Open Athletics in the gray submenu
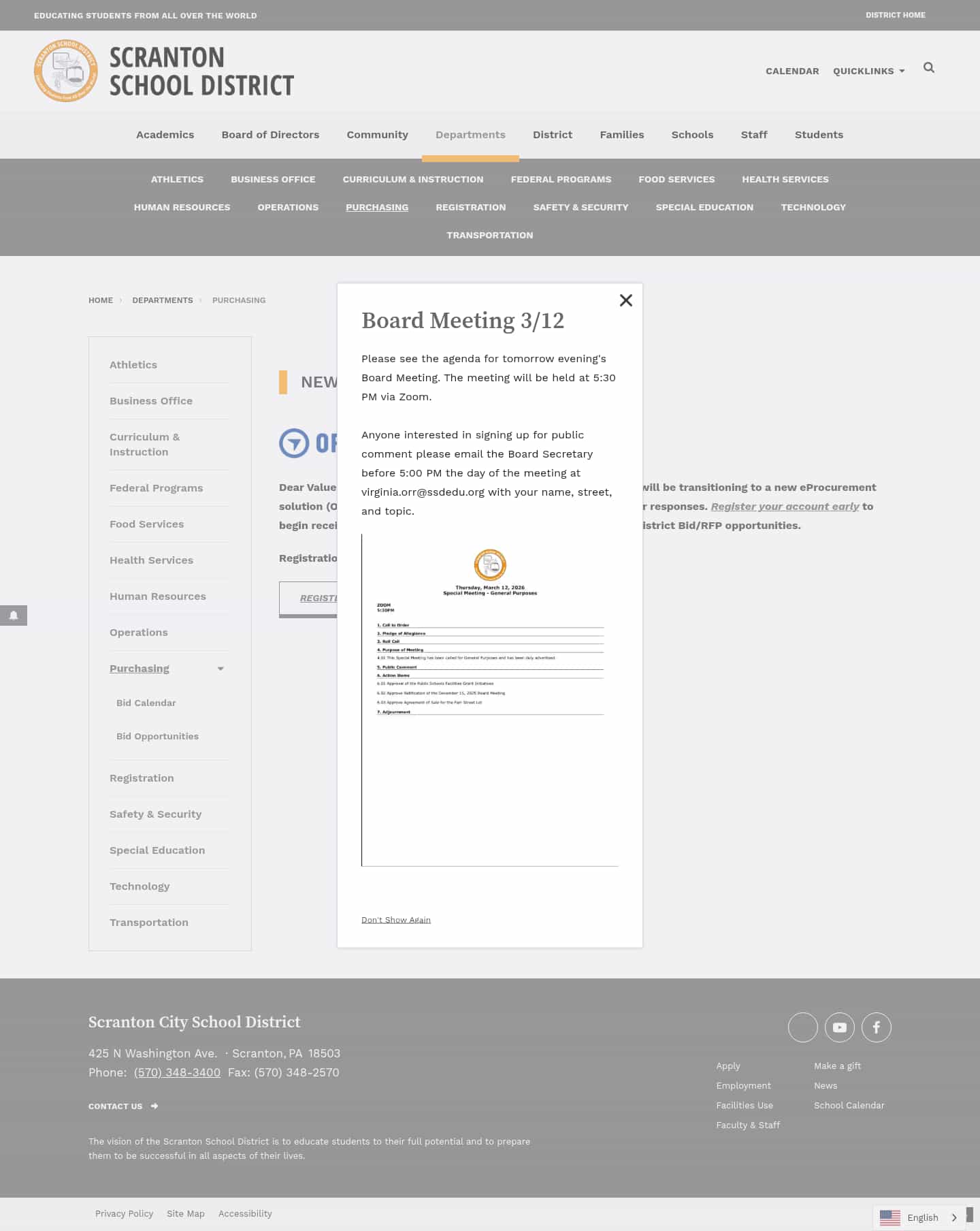The image size is (980, 1231). pos(177,179)
